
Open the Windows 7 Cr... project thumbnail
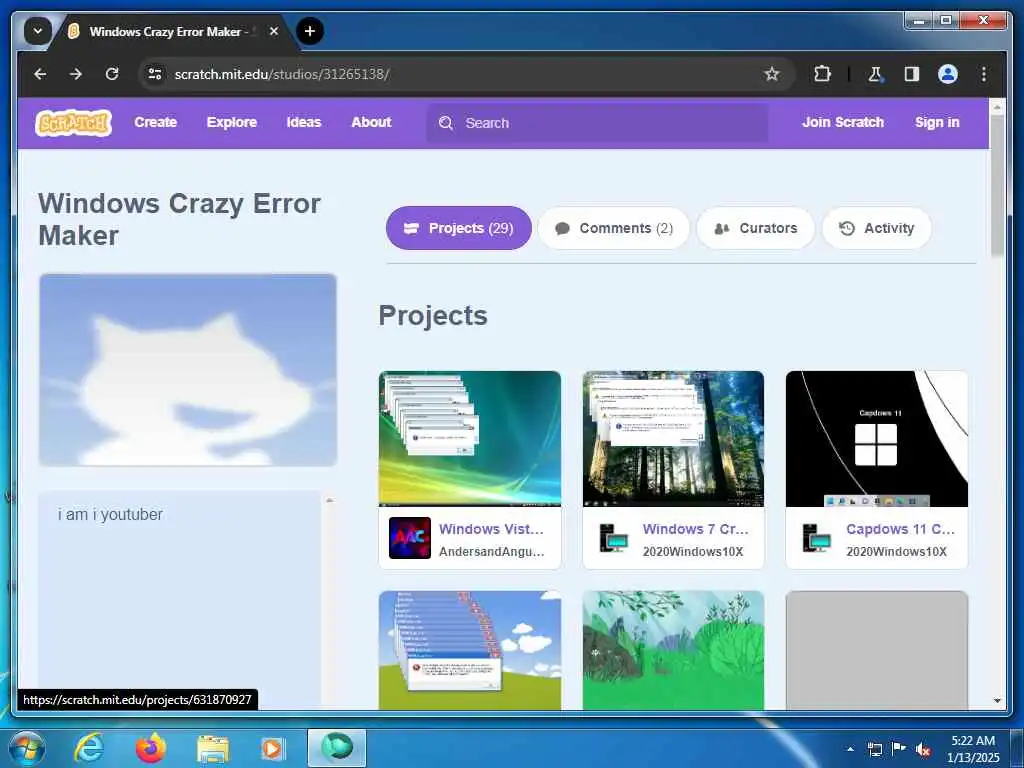coord(673,438)
